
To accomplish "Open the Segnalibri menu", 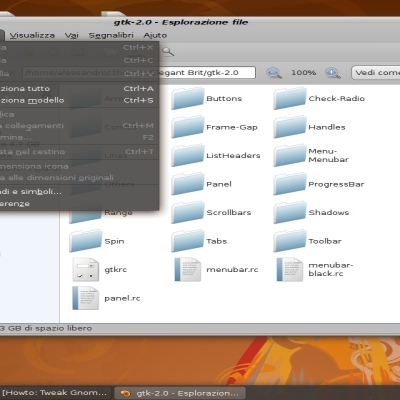I will click(x=111, y=35).
